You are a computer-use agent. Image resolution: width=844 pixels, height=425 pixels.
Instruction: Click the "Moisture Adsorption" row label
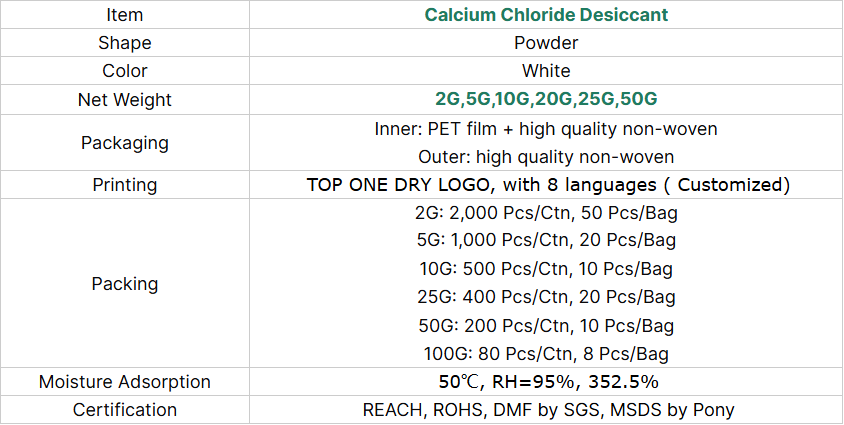[124, 381]
